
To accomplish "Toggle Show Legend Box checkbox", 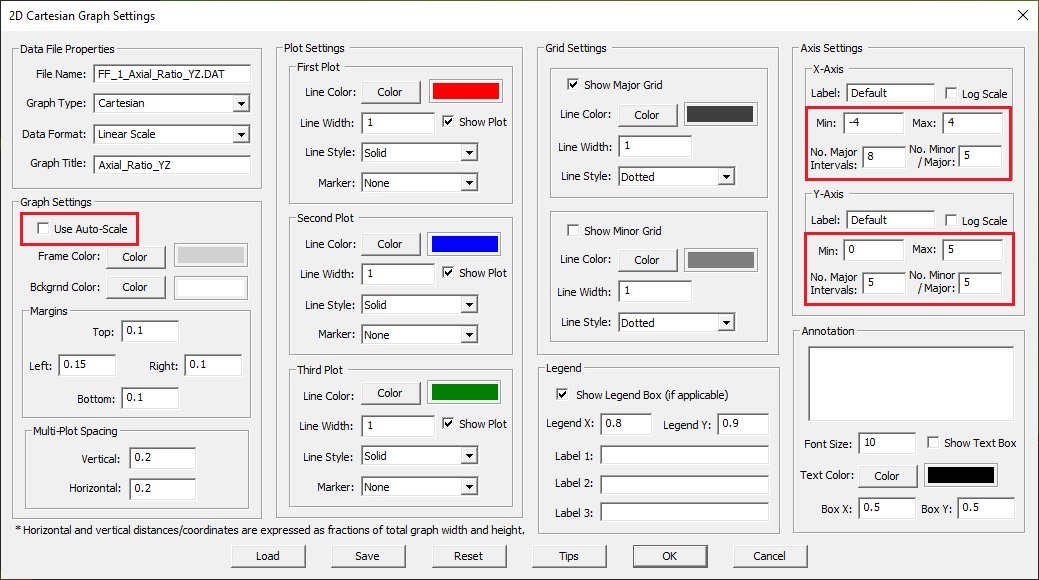I will 562,395.
